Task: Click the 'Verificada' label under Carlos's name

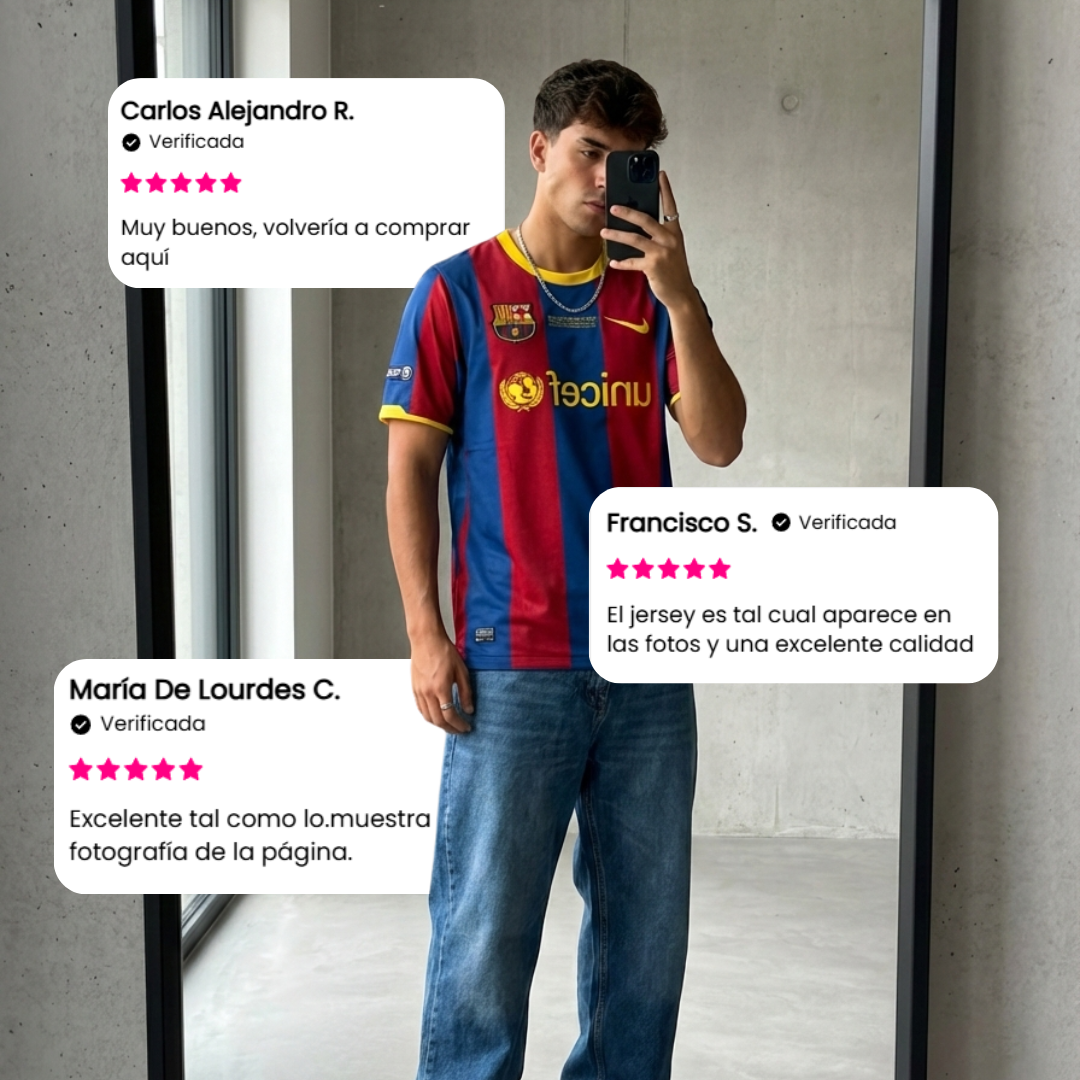Action: pos(196,142)
